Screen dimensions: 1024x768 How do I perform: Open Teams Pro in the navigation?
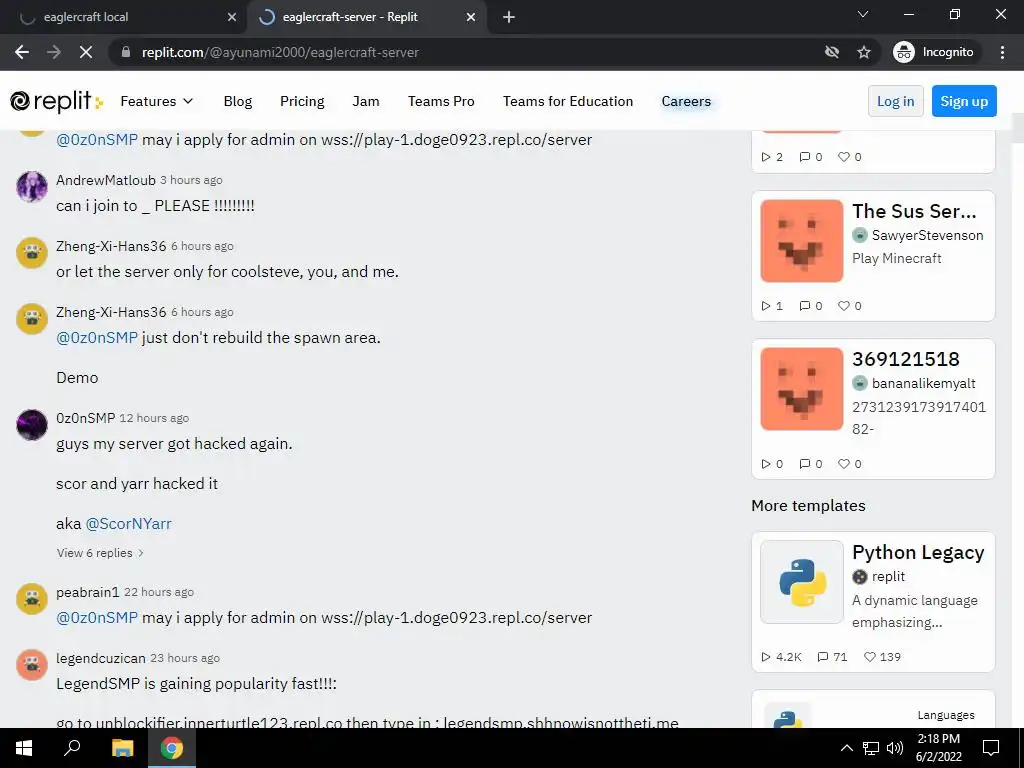[441, 101]
